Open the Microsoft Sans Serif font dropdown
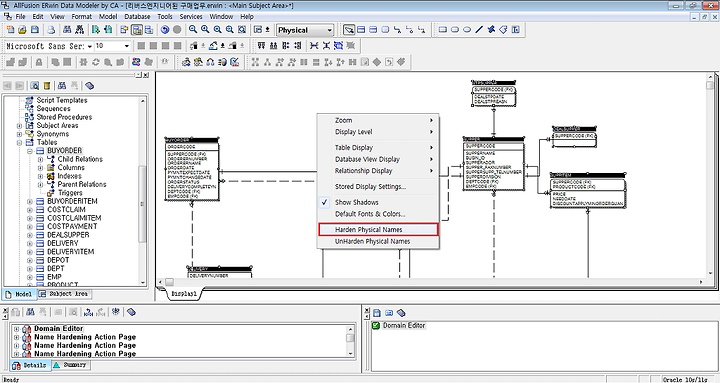720x383 pixels. [90, 46]
